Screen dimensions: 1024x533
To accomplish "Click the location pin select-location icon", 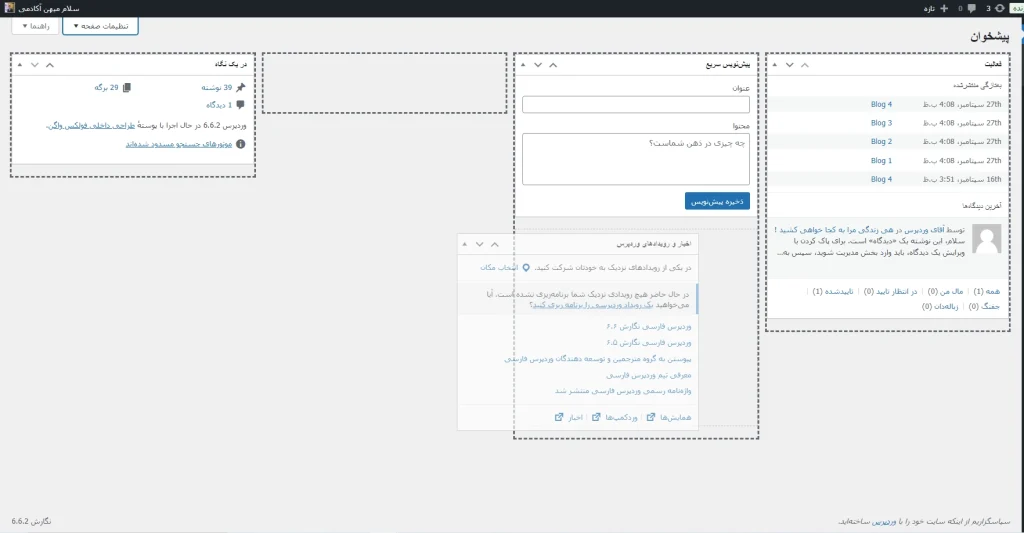I will click(526, 267).
